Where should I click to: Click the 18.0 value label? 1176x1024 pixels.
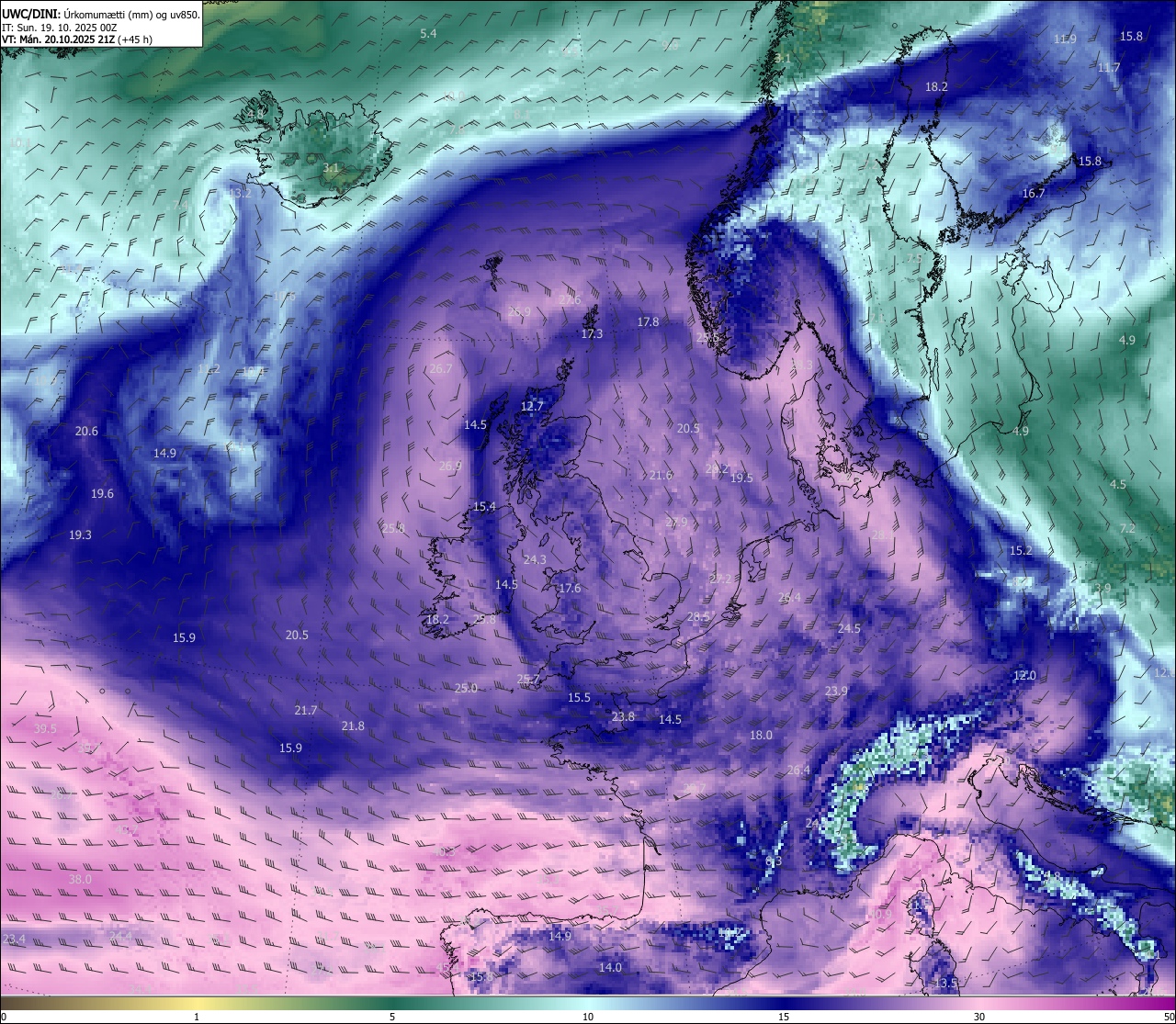coord(761,736)
